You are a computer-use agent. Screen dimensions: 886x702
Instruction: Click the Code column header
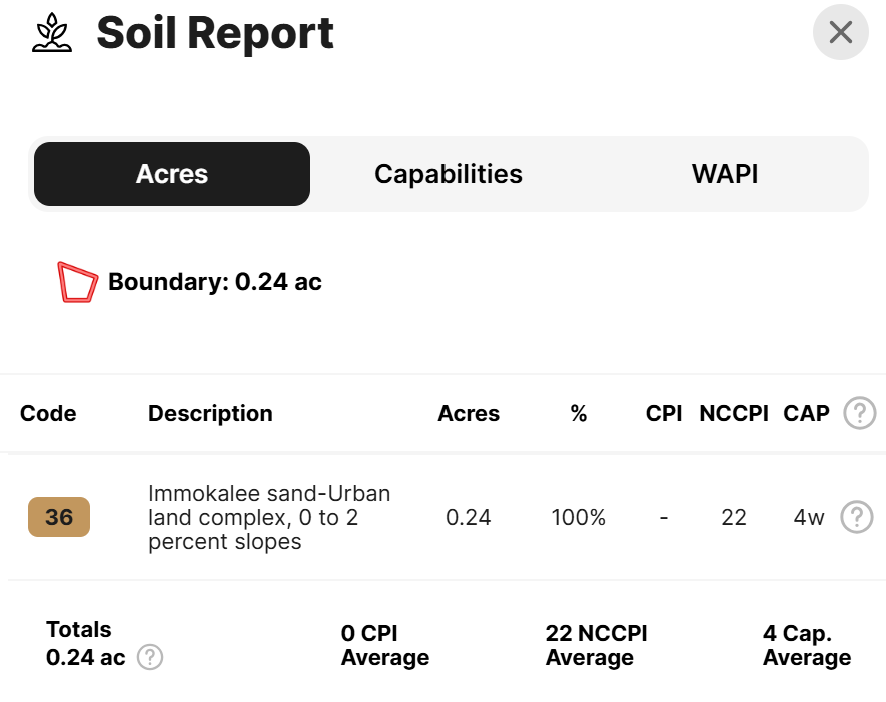click(x=48, y=414)
